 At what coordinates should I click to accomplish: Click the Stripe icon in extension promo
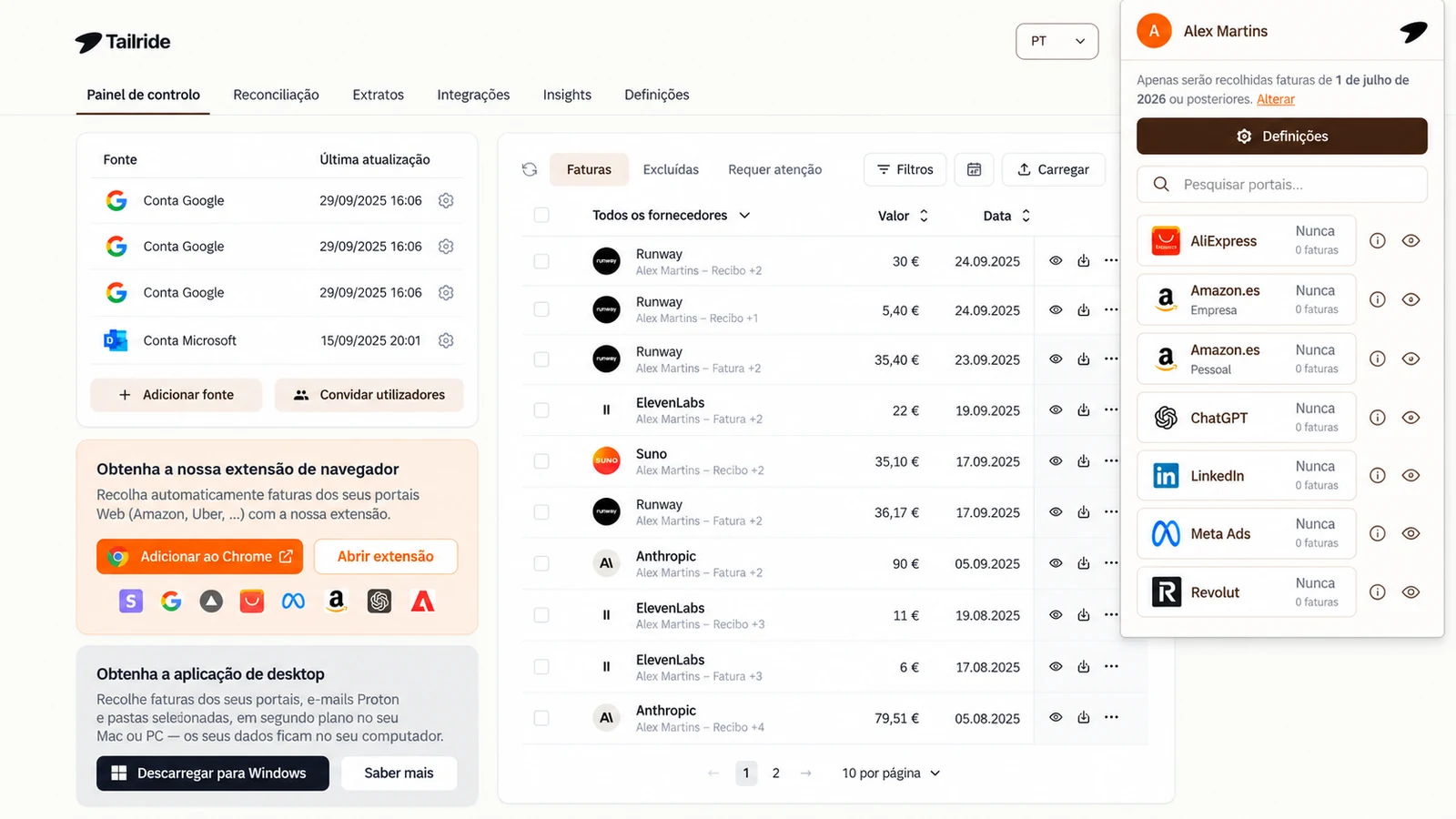pos(131,601)
